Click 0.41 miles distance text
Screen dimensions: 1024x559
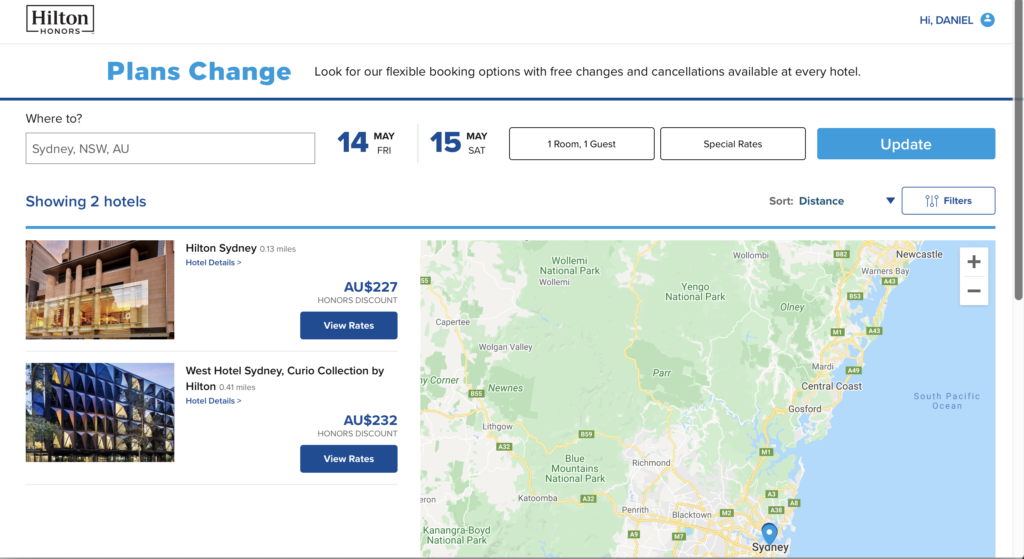[x=237, y=387]
